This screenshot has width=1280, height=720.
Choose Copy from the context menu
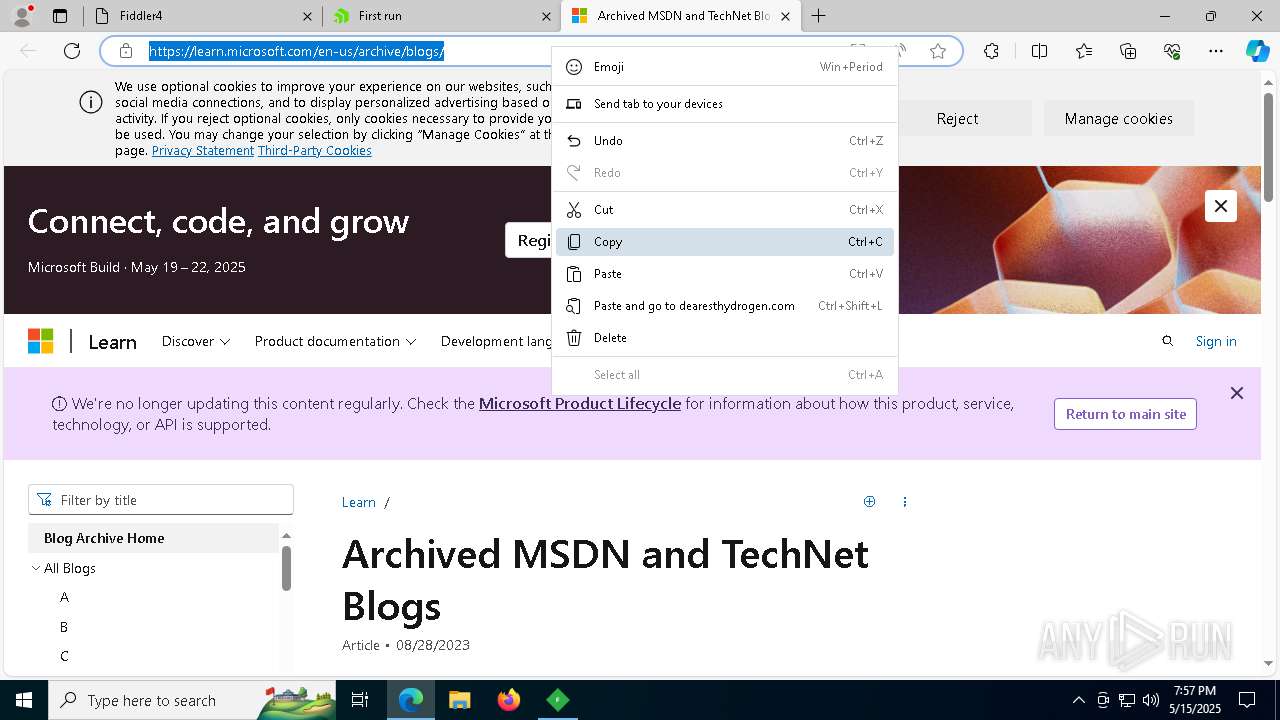(x=725, y=242)
